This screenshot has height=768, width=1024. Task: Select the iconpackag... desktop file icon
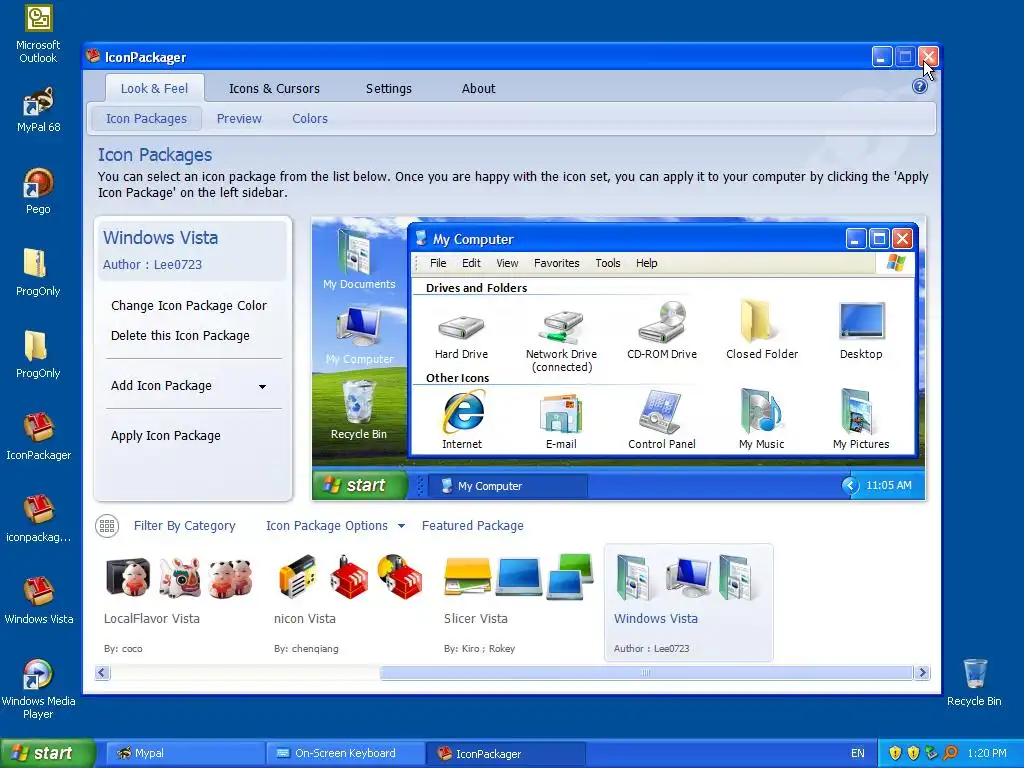[38, 519]
